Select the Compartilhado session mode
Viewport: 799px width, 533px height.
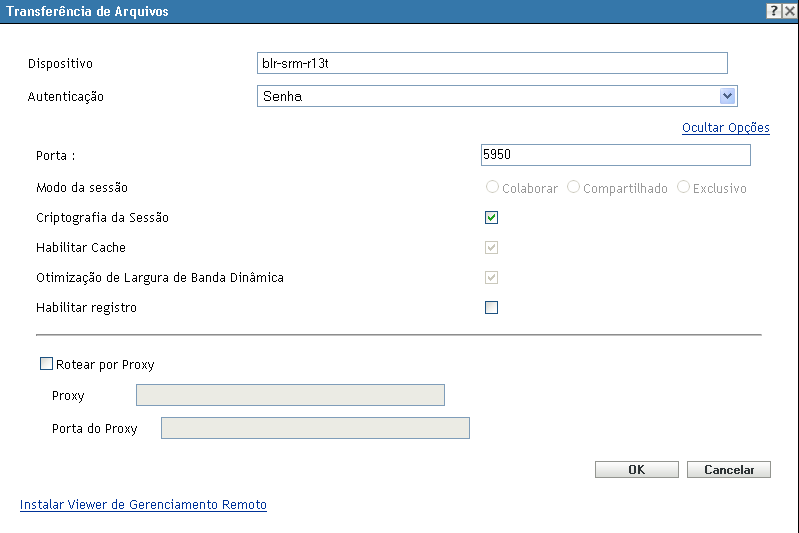tap(574, 188)
